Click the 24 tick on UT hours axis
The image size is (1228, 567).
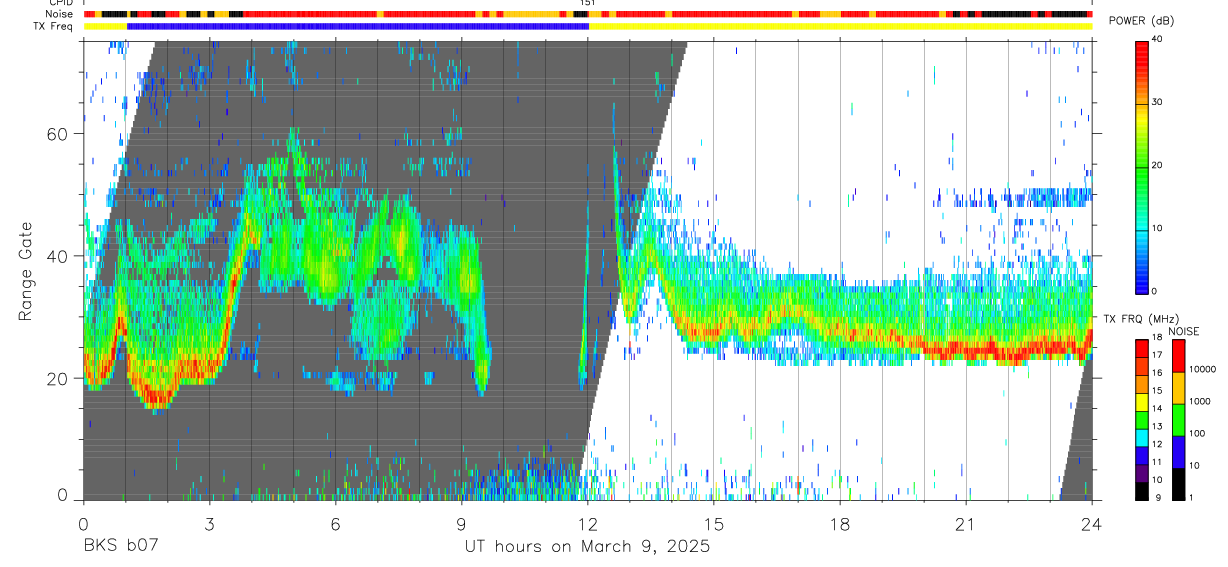click(x=1092, y=524)
